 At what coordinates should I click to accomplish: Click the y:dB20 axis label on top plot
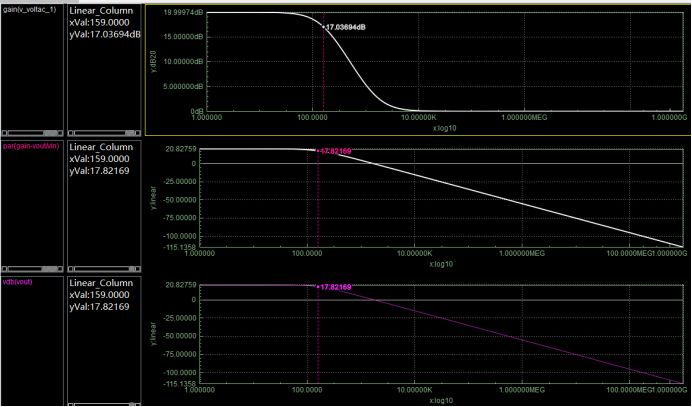(155, 60)
